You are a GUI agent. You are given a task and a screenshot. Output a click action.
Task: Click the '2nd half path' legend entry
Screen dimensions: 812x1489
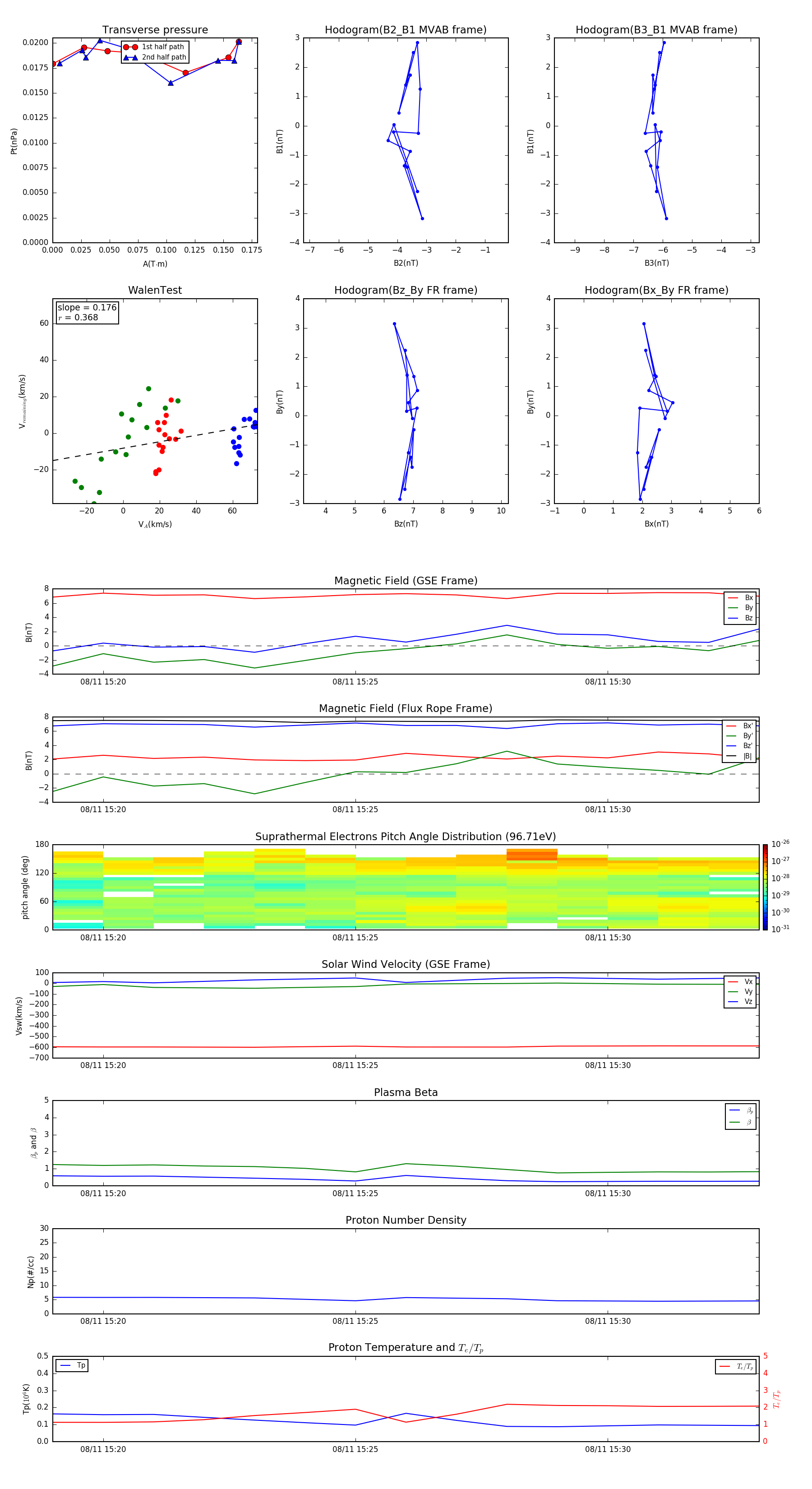point(155,57)
